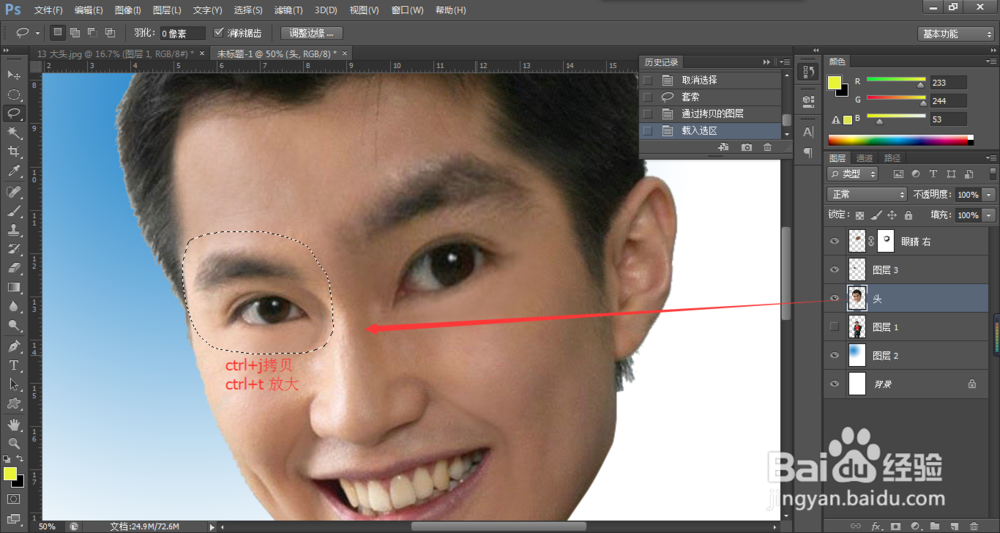
Task: Select the Move tool
Action: [x=13, y=75]
